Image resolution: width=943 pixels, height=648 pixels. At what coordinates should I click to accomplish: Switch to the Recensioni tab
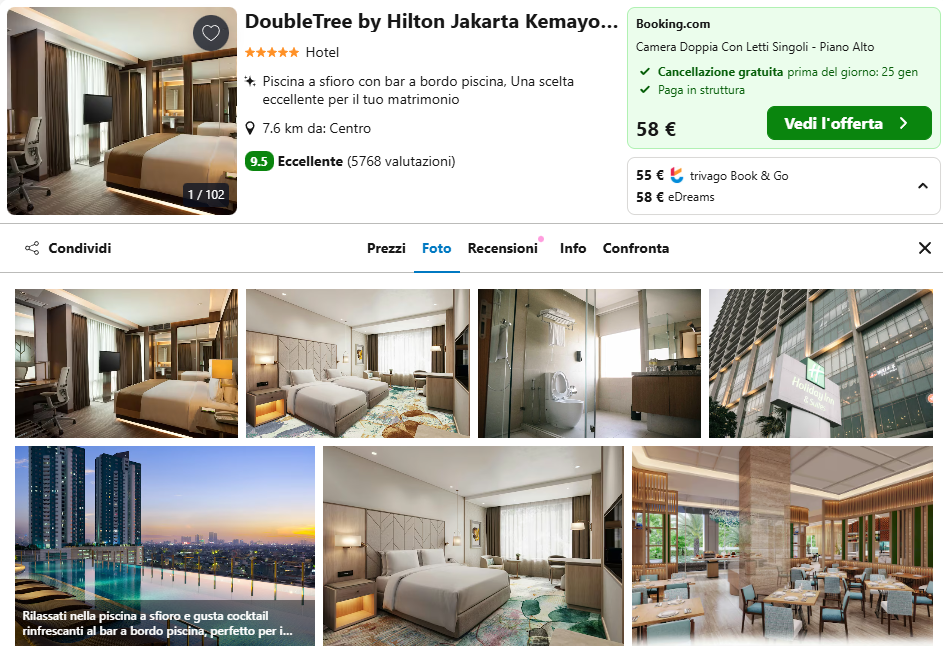(x=503, y=248)
